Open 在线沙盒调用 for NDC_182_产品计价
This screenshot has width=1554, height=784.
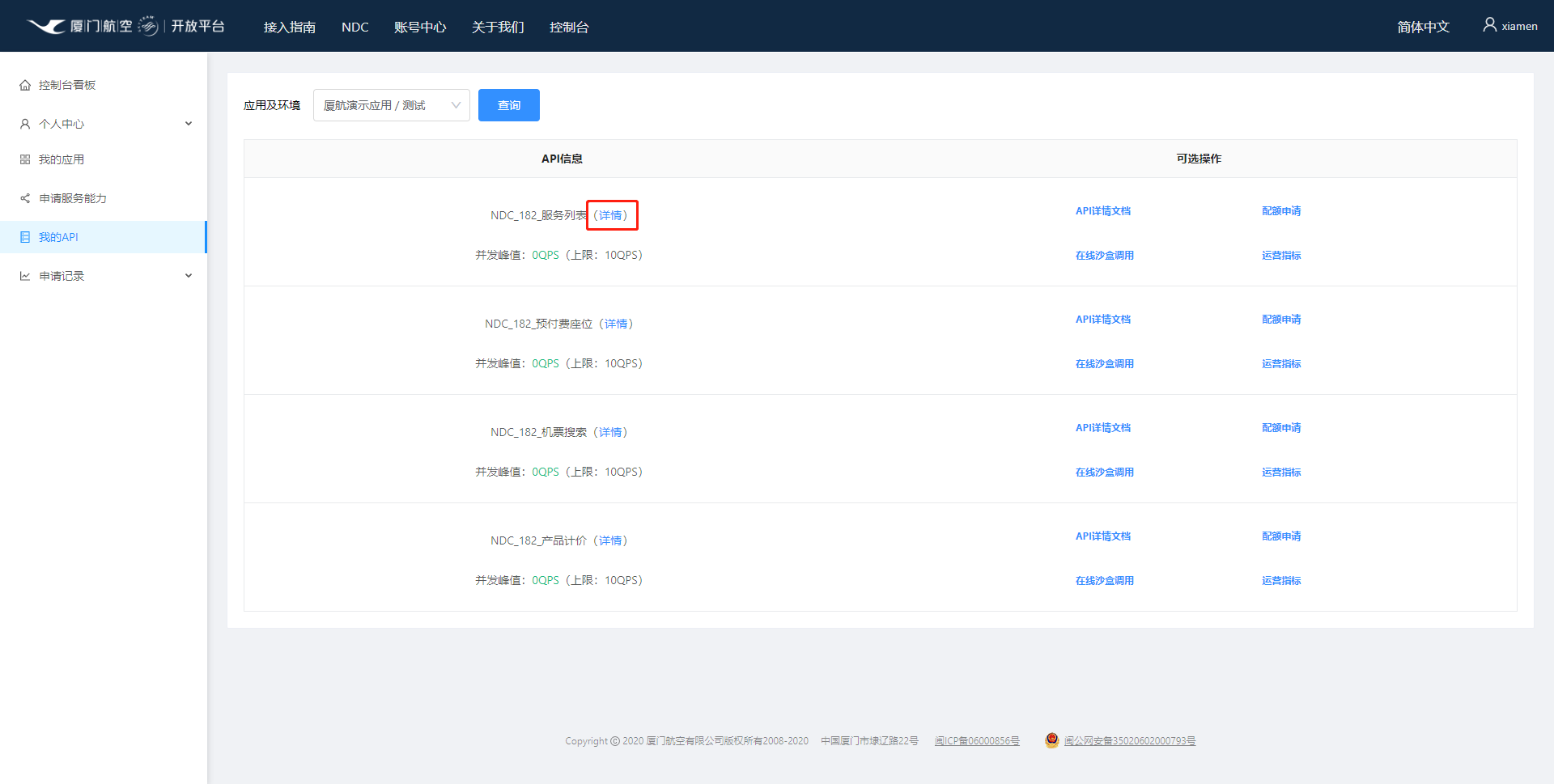1105,581
